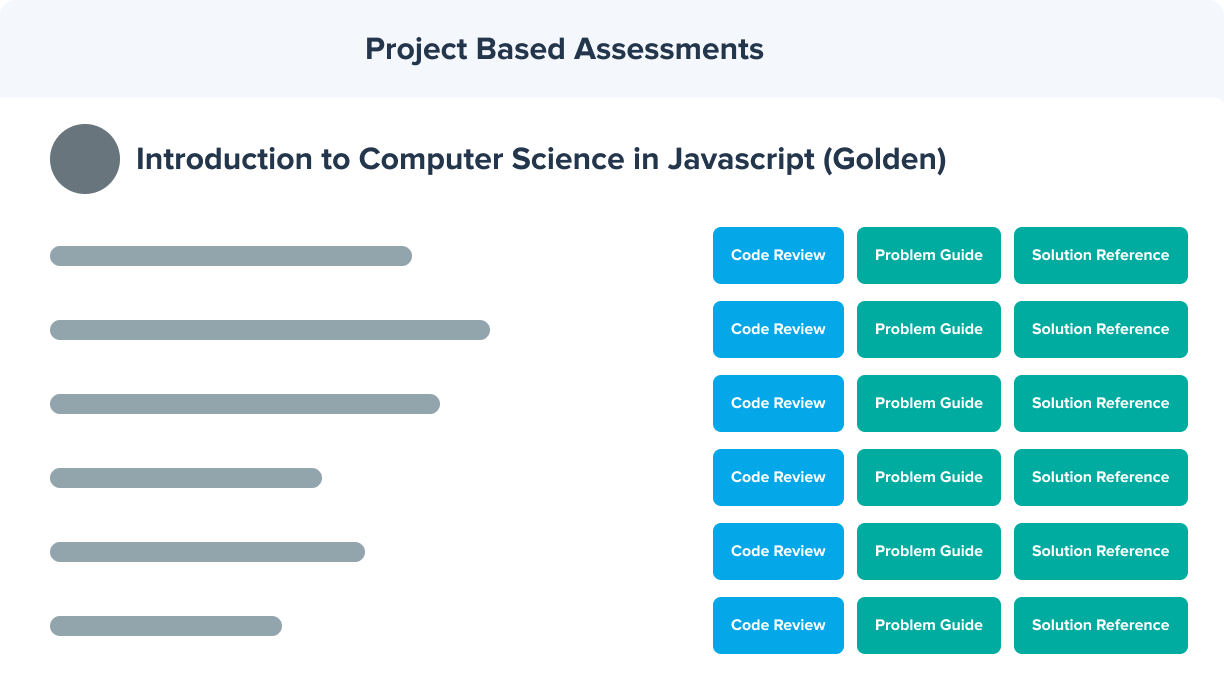Click Code Review in second row
This screenshot has width=1224, height=691.
[x=778, y=329]
